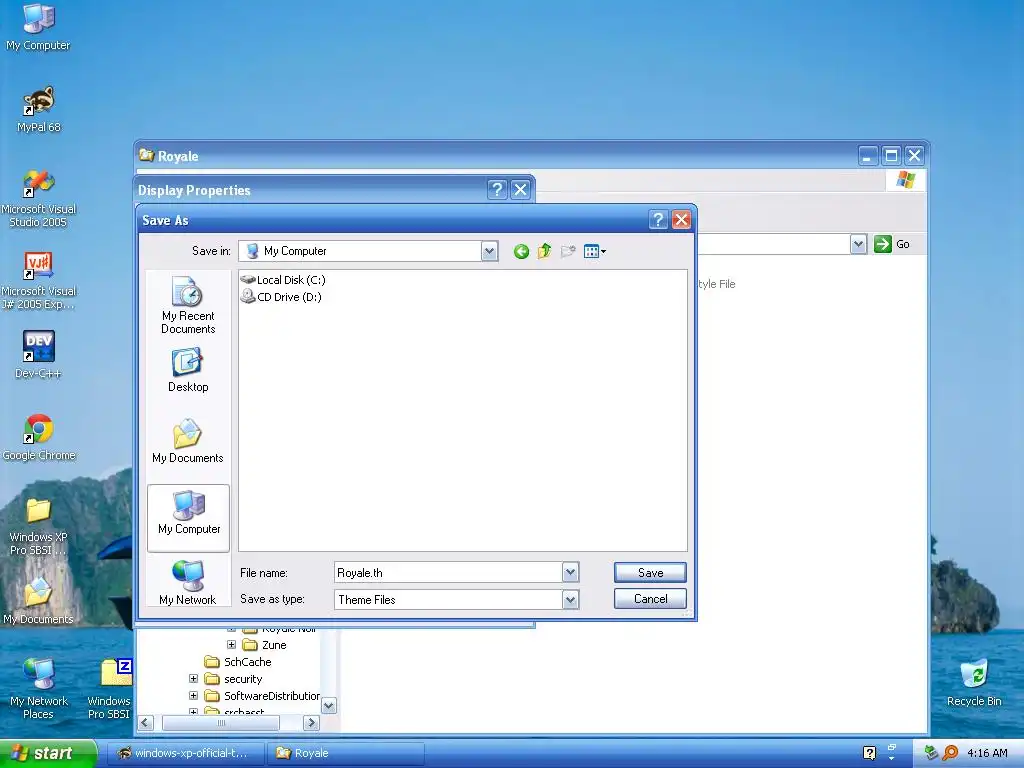Image resolution: width=1024 pixels, height=768 pixels.
Task: Open My Documents desktop icon
Action: click(39, 601)
